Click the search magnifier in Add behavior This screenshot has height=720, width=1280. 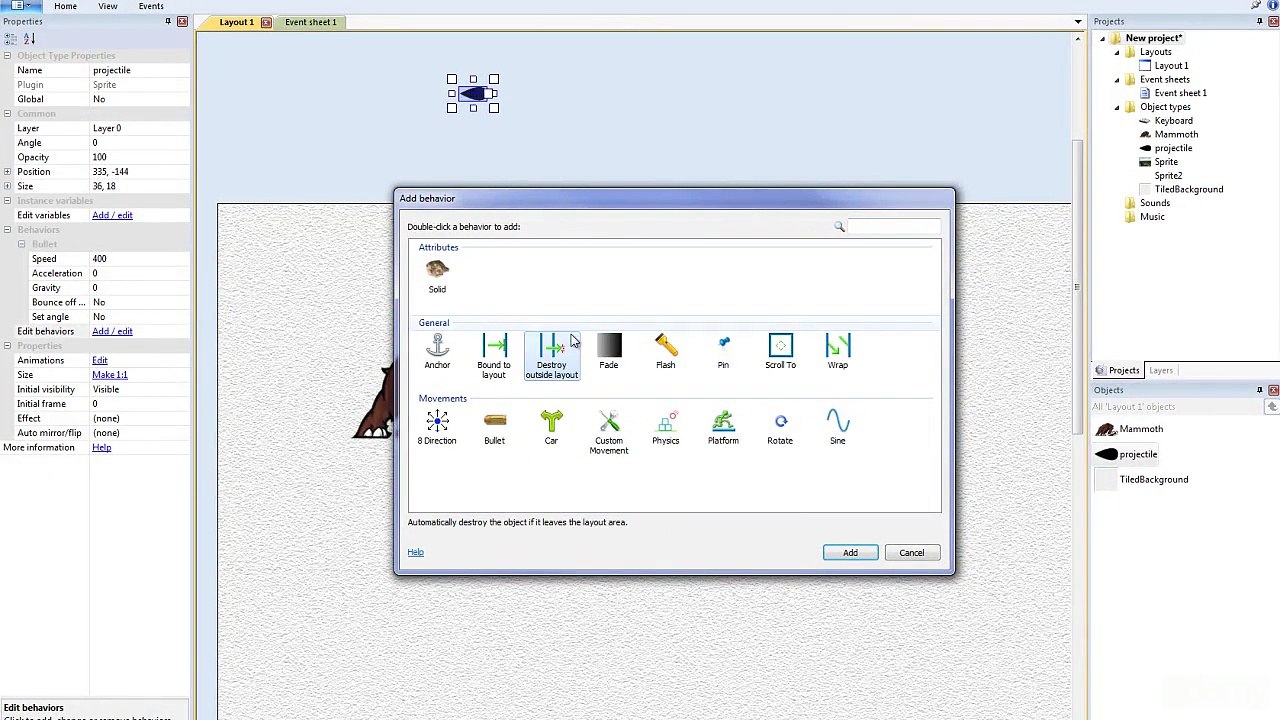(x=840, y=227)
